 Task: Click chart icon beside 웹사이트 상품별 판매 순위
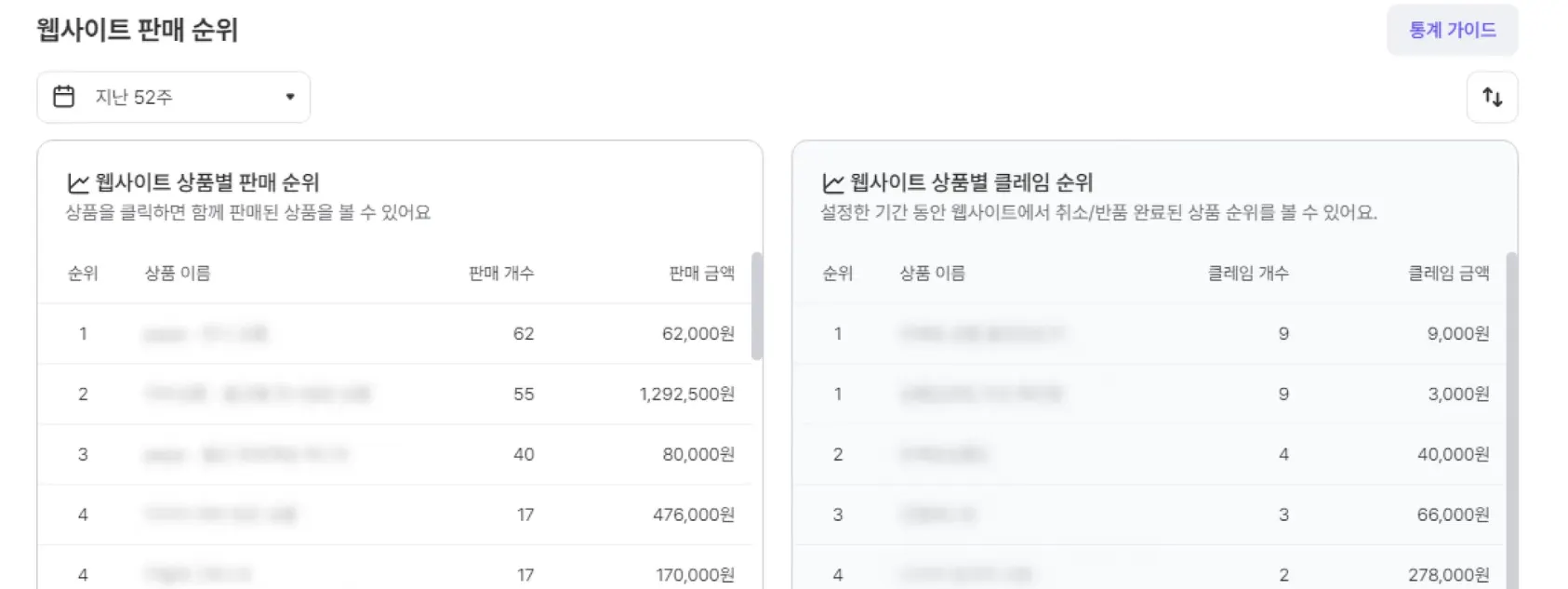coord(78,183)
